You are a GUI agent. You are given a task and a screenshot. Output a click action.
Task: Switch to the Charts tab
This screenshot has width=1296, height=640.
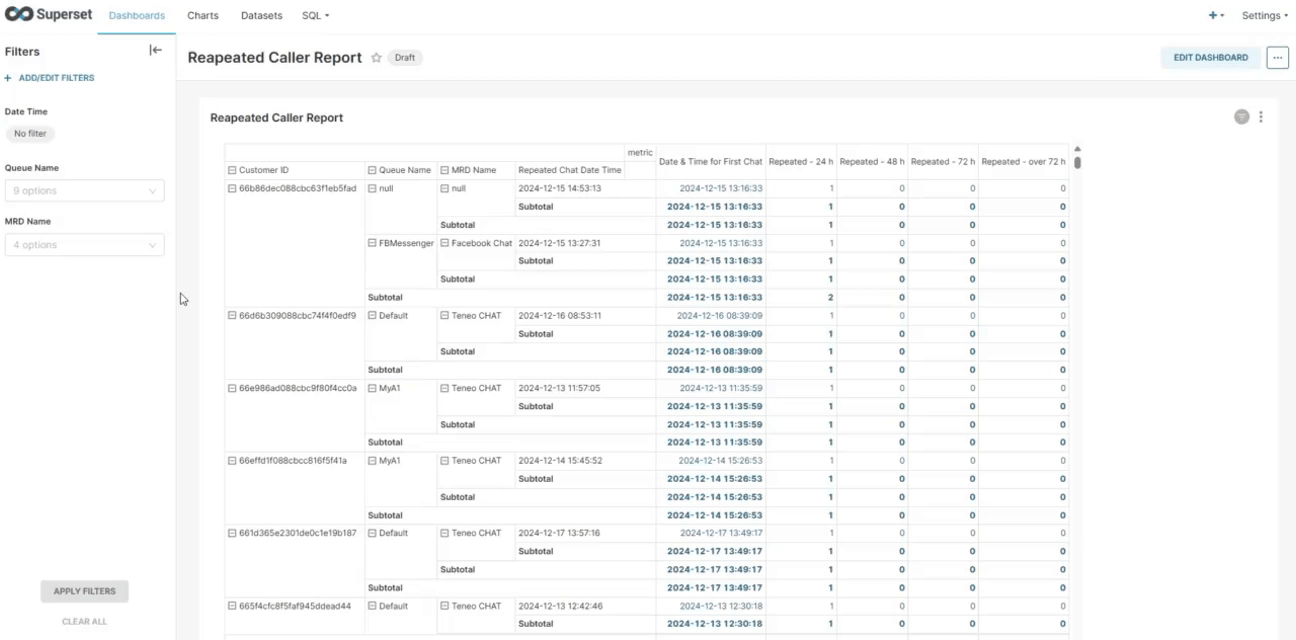coord(203,16)
